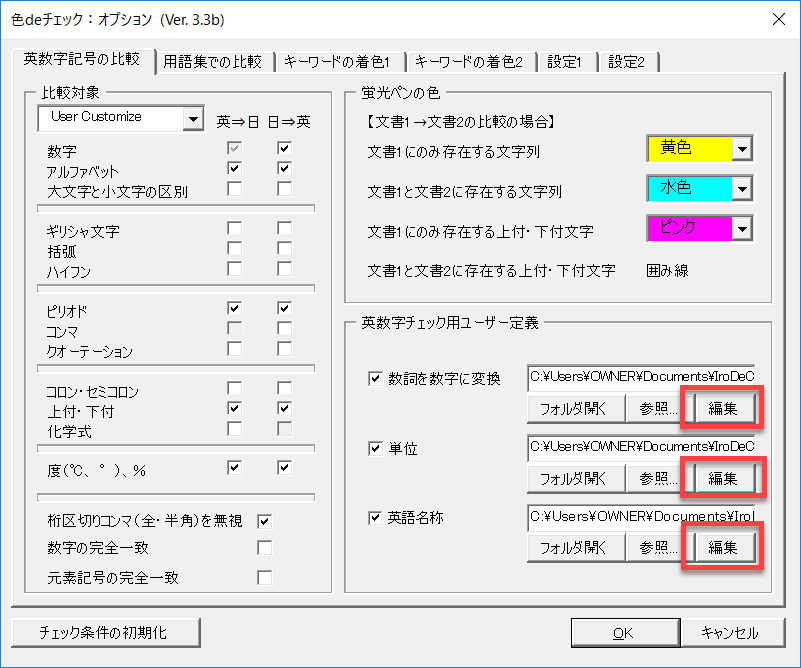
Task: Open the 水色 highlighter color dropdown
Action: click(741, 189)
